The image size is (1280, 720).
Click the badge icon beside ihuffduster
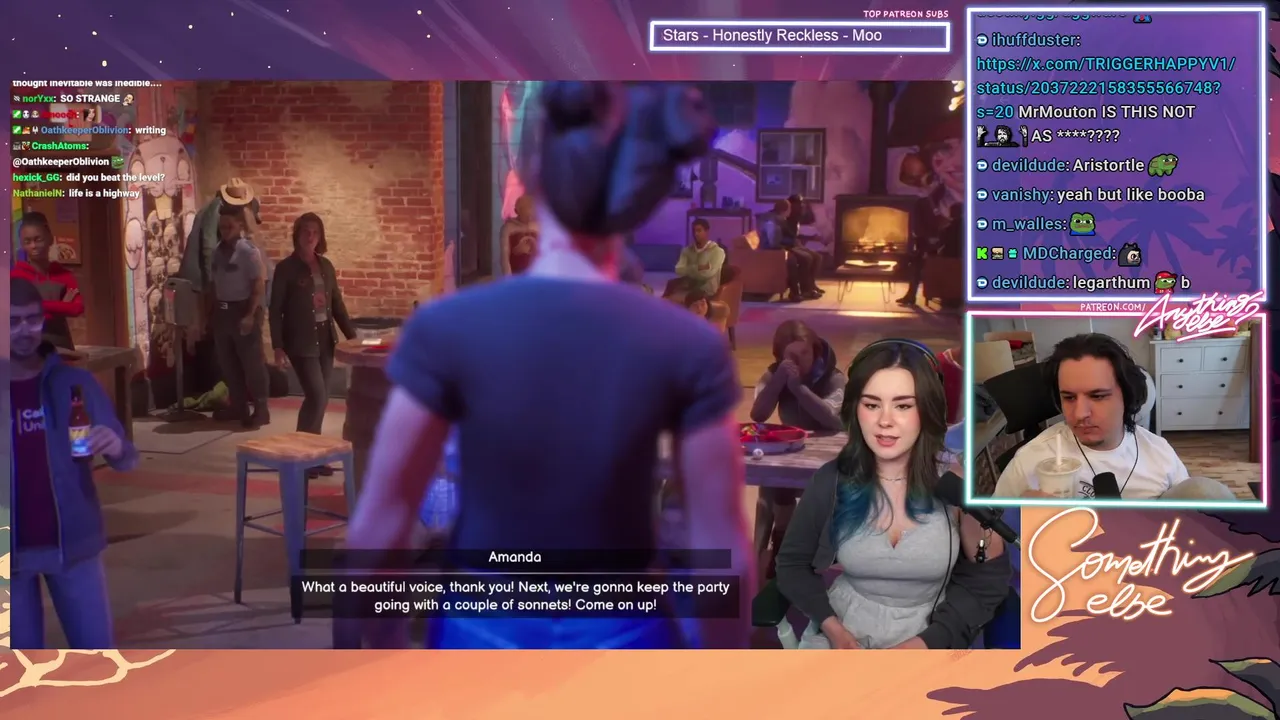tap(982, 40)
